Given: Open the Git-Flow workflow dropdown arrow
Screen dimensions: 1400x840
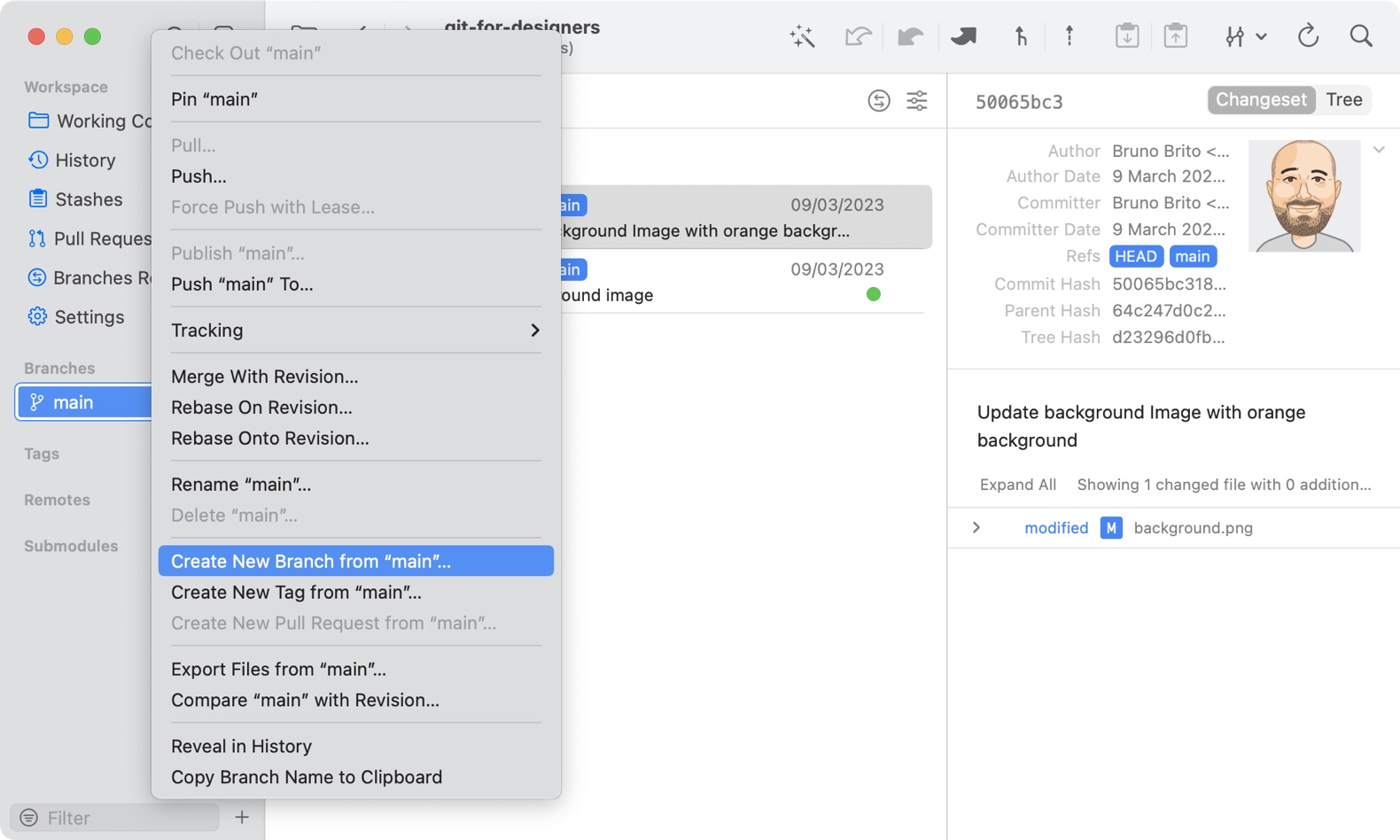Looking at the screenshot, I should 1261,36.
